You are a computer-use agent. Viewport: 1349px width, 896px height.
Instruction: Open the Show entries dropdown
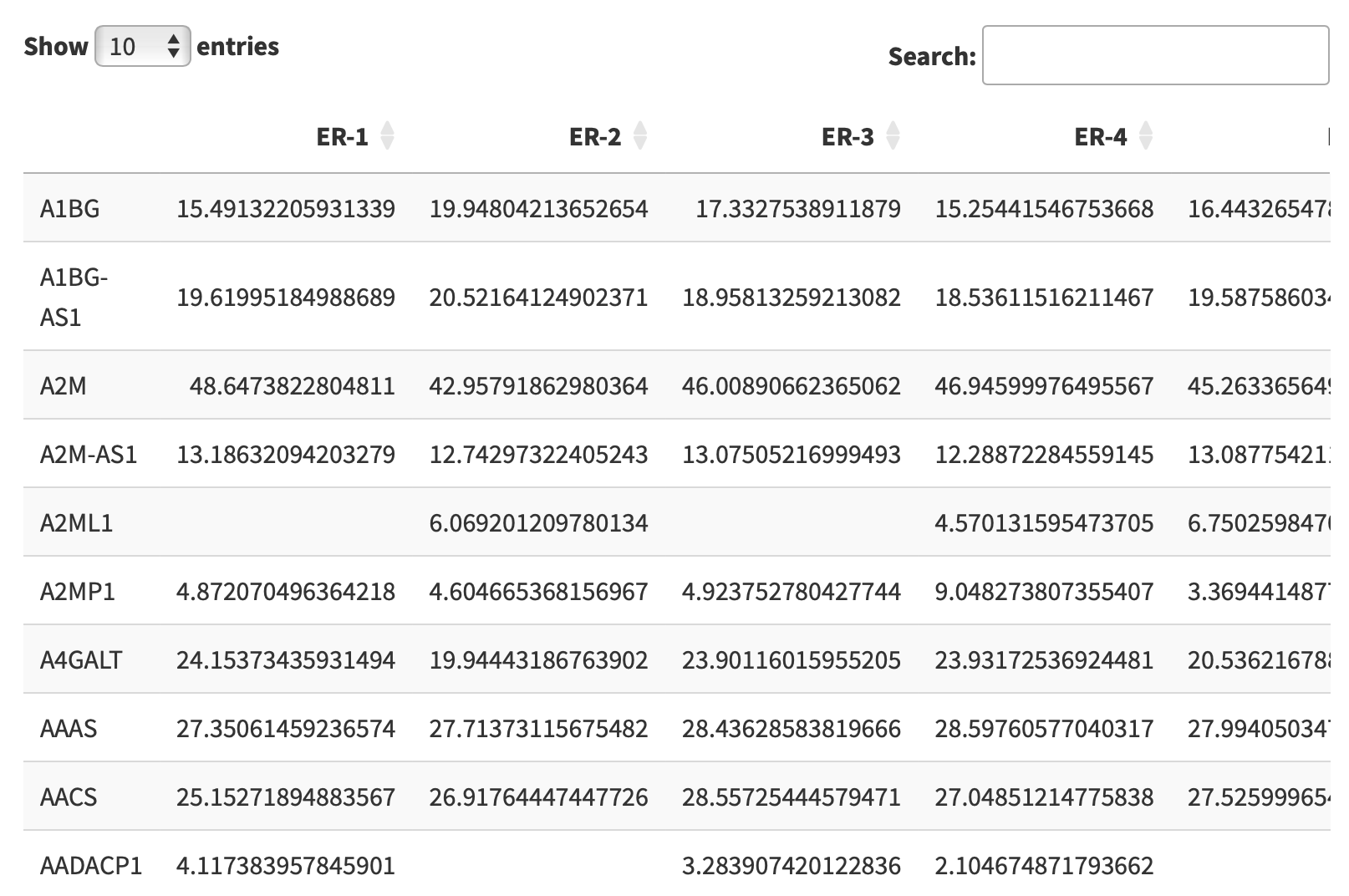(143, 46)
